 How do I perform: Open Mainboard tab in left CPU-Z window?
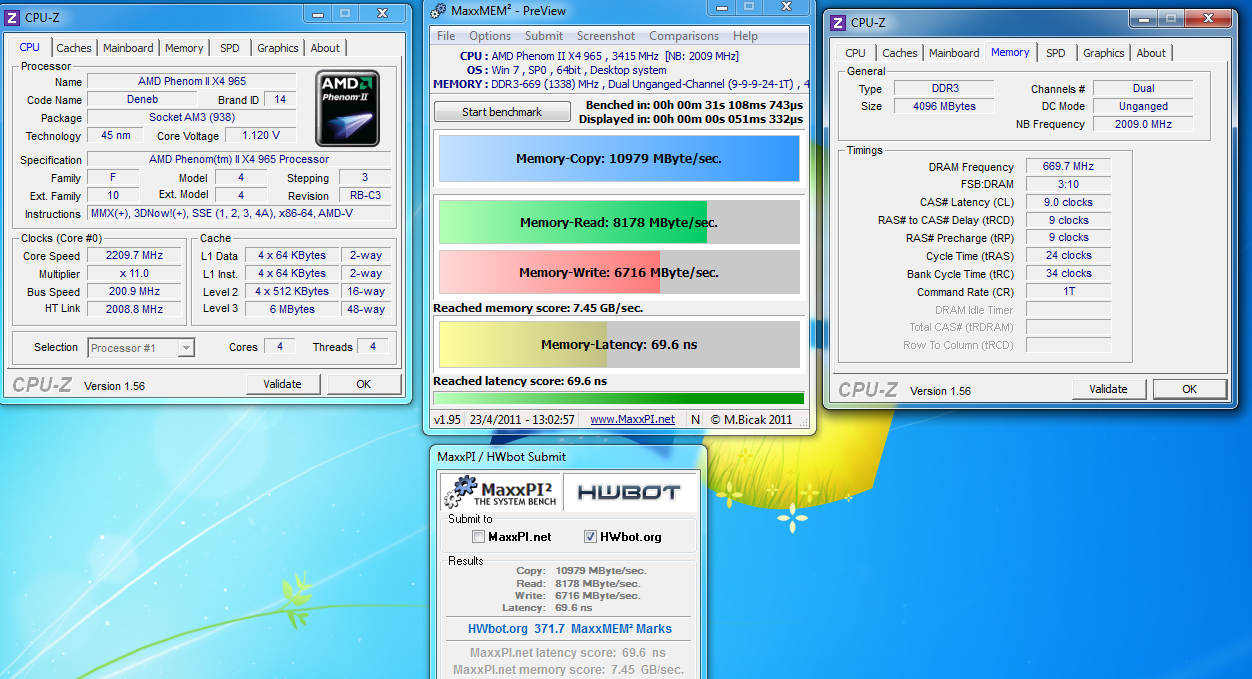tap(128, 48)
